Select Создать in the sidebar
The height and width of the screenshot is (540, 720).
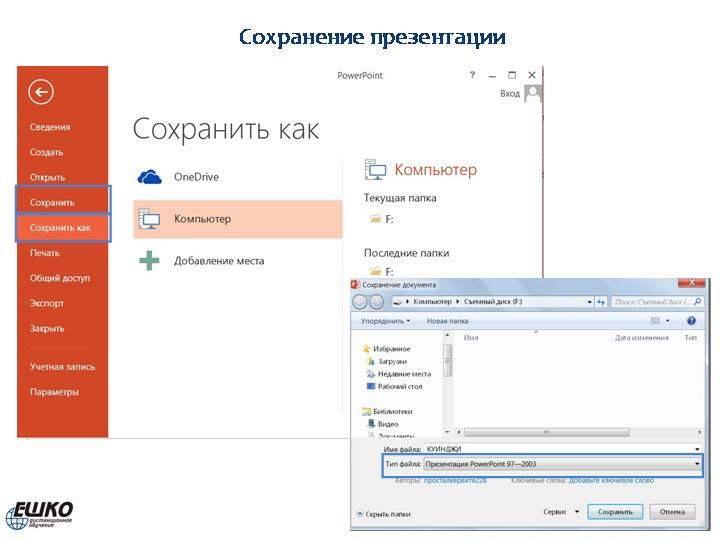pyautogui.click(x=46, y=152)
